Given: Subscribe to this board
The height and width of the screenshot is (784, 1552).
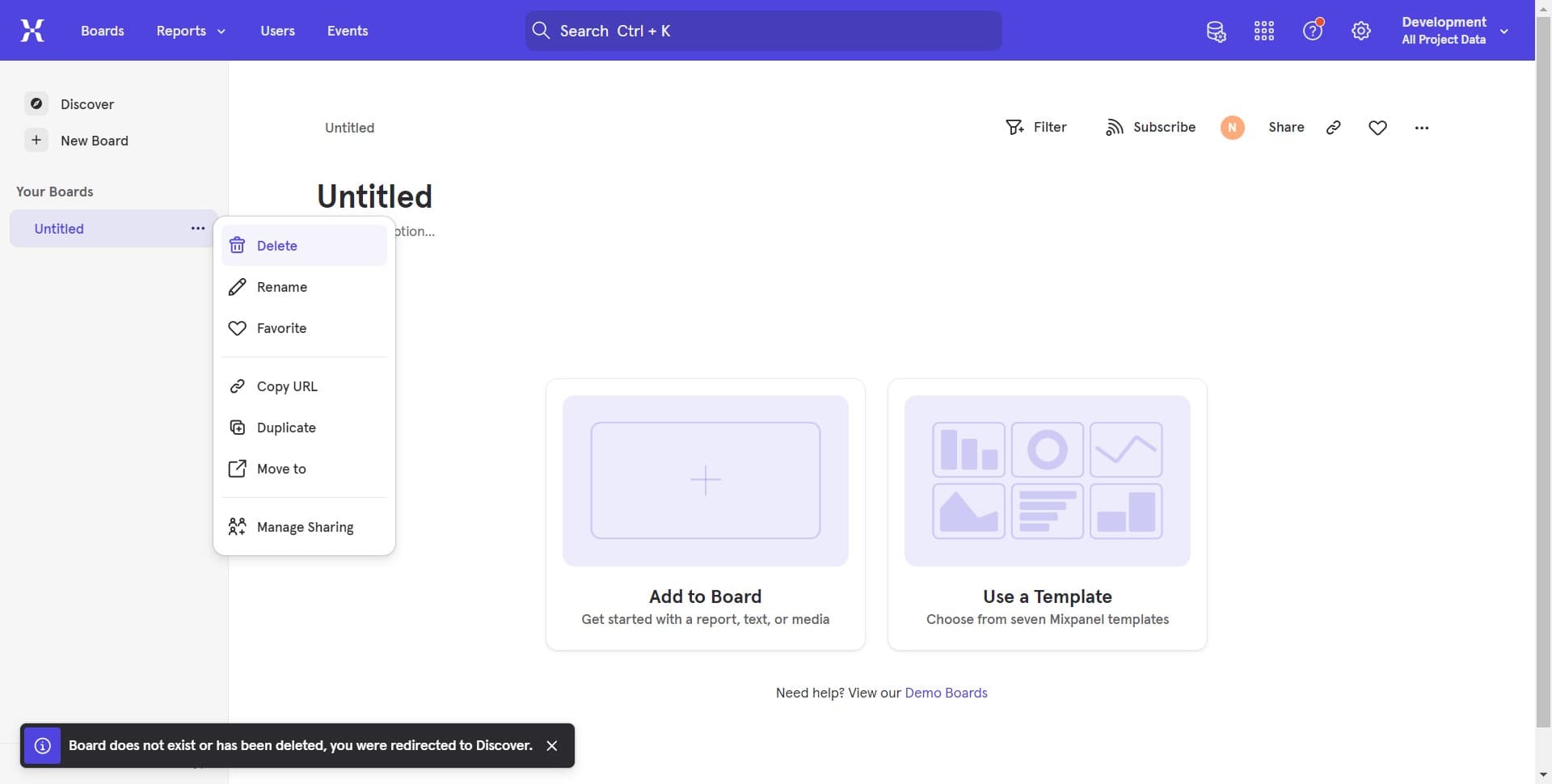Looking at the screenshot, I should point(1150,127).
